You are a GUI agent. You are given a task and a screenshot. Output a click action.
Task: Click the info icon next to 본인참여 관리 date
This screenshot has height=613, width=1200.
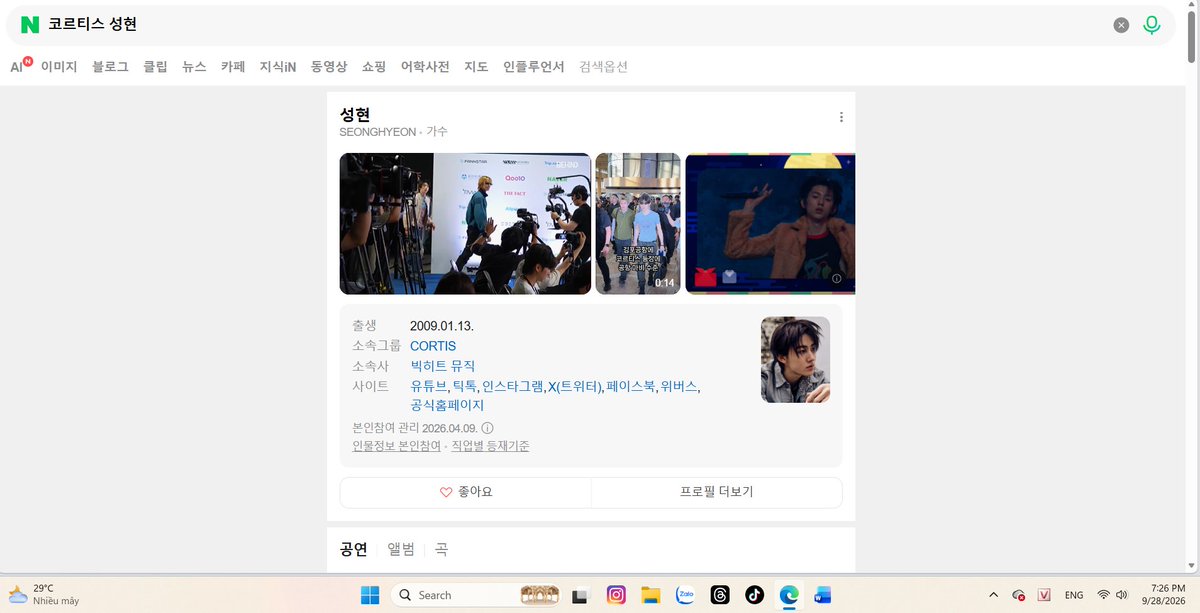(x=487, y=428)
